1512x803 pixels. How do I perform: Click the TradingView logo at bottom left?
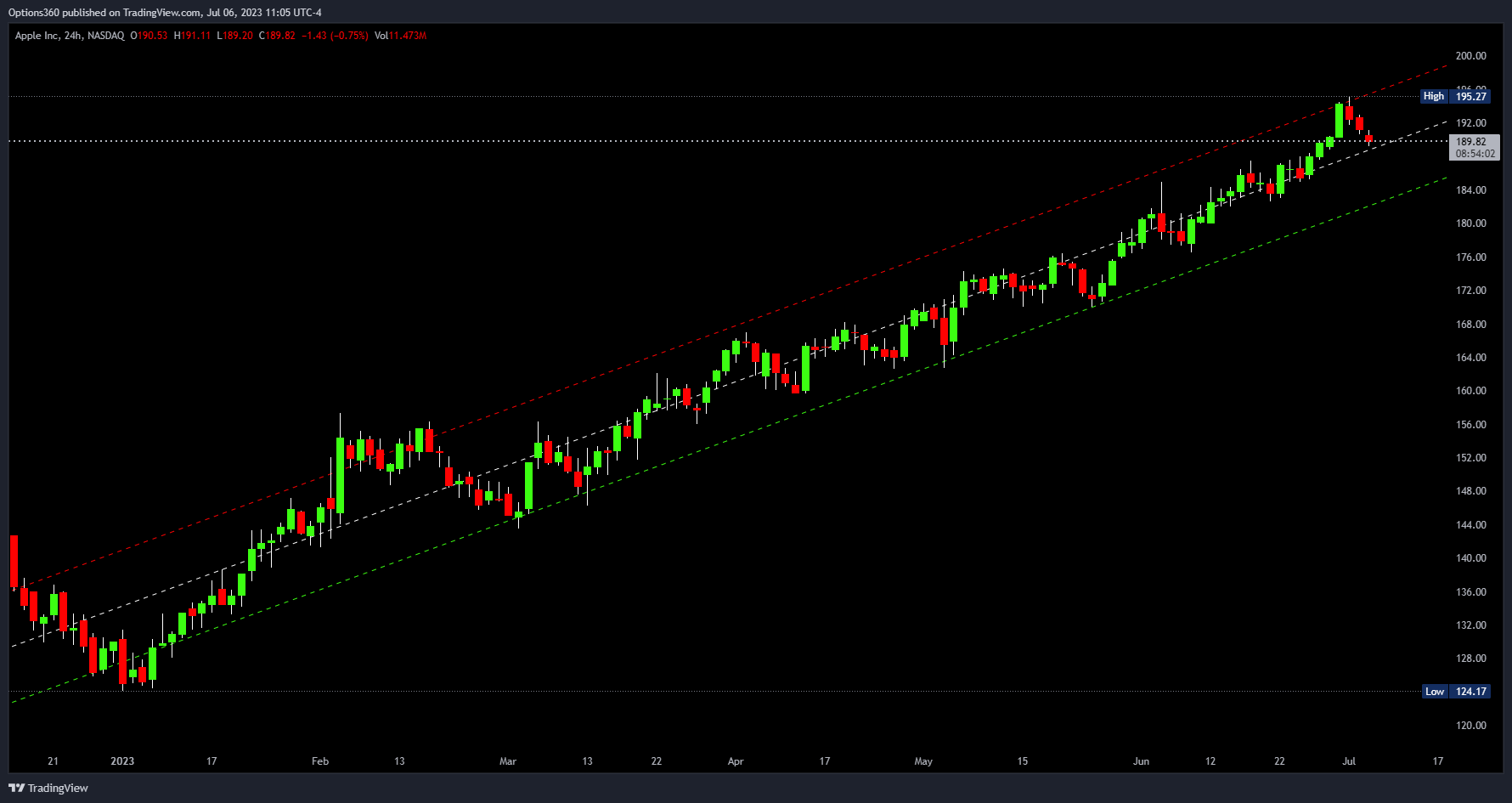pyautogui.click(x=48, y=788)
